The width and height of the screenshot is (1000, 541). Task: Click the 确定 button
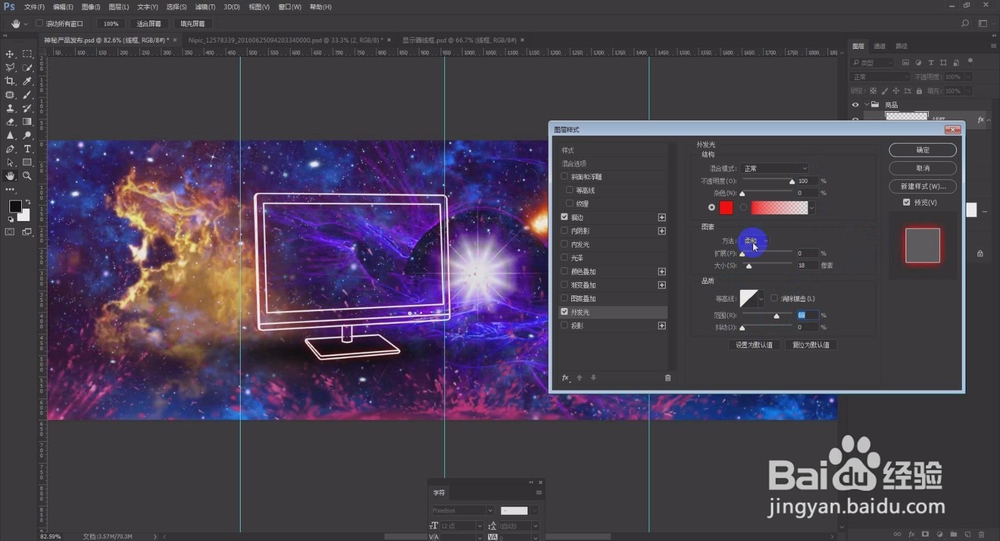click(922, 150)
